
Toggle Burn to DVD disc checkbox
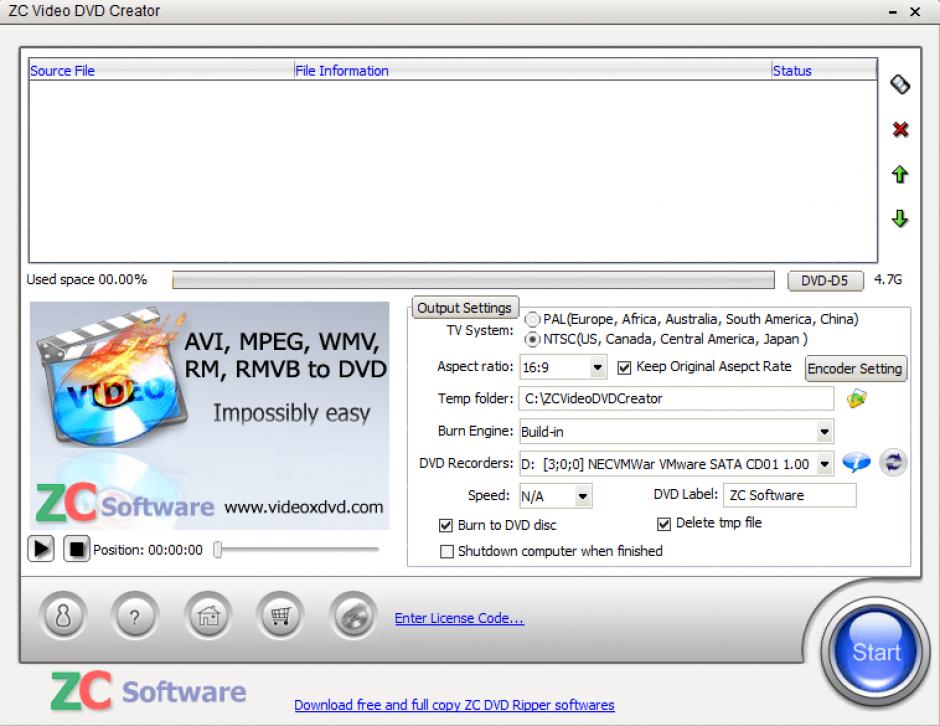445,526
